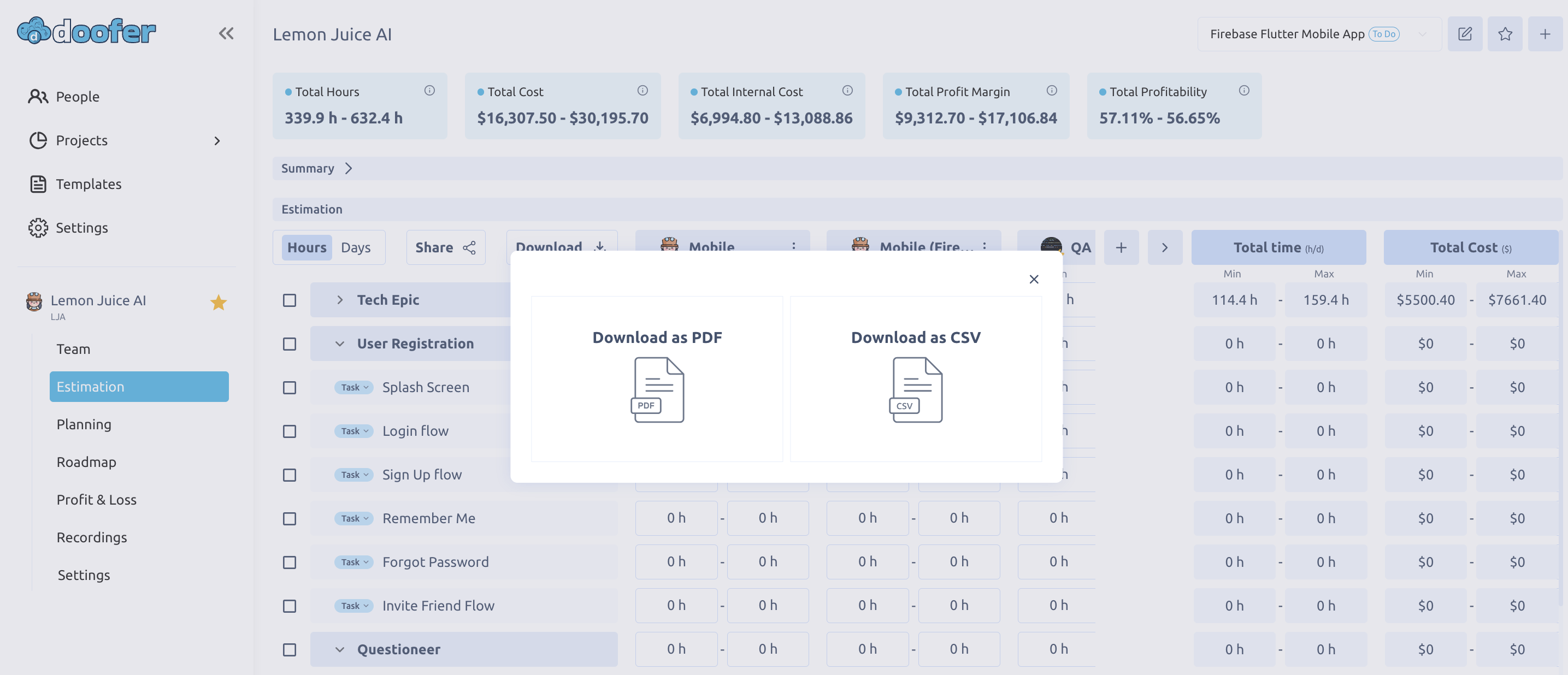Open the Projects section from the sidebar
1568x675 pixels.
(x=82, y=140)
